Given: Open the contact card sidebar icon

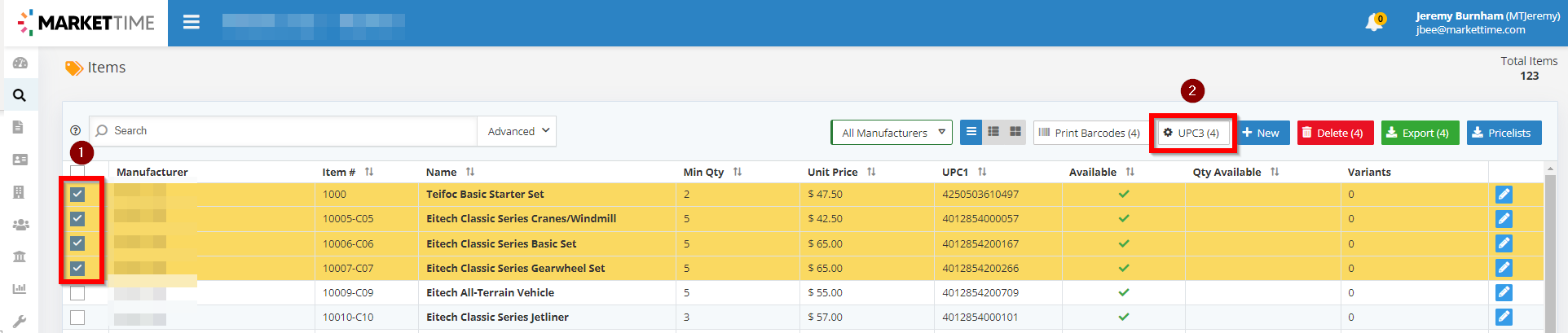Looking at the screenshot, I should click(x=20, y=160).
